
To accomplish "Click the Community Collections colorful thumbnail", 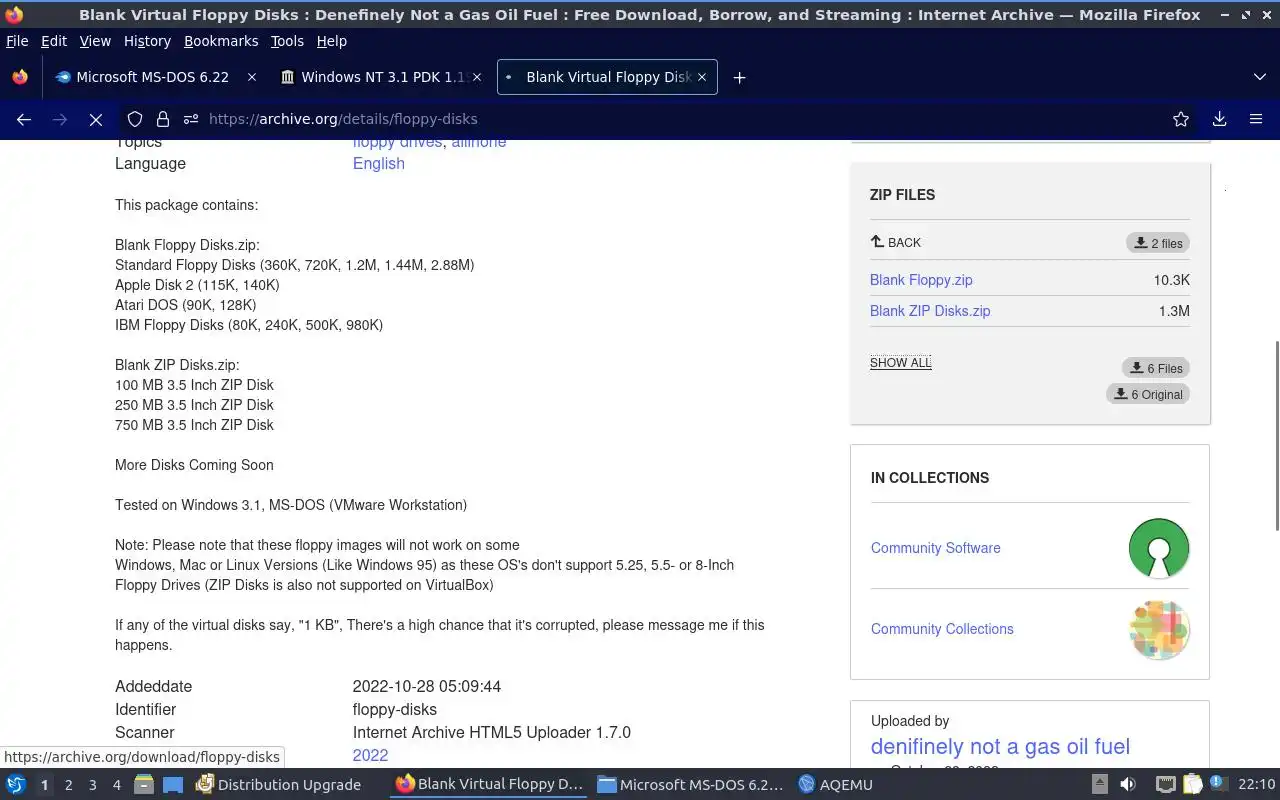I will (1159, 629).
